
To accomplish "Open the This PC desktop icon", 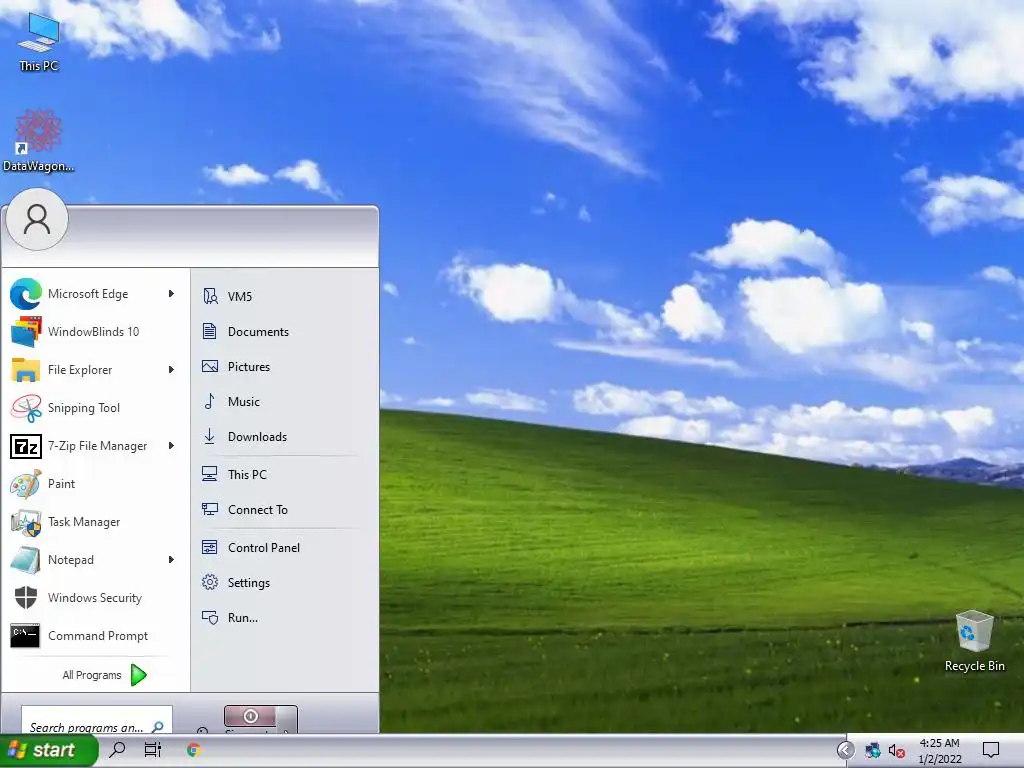I will (x=39, y=42).
